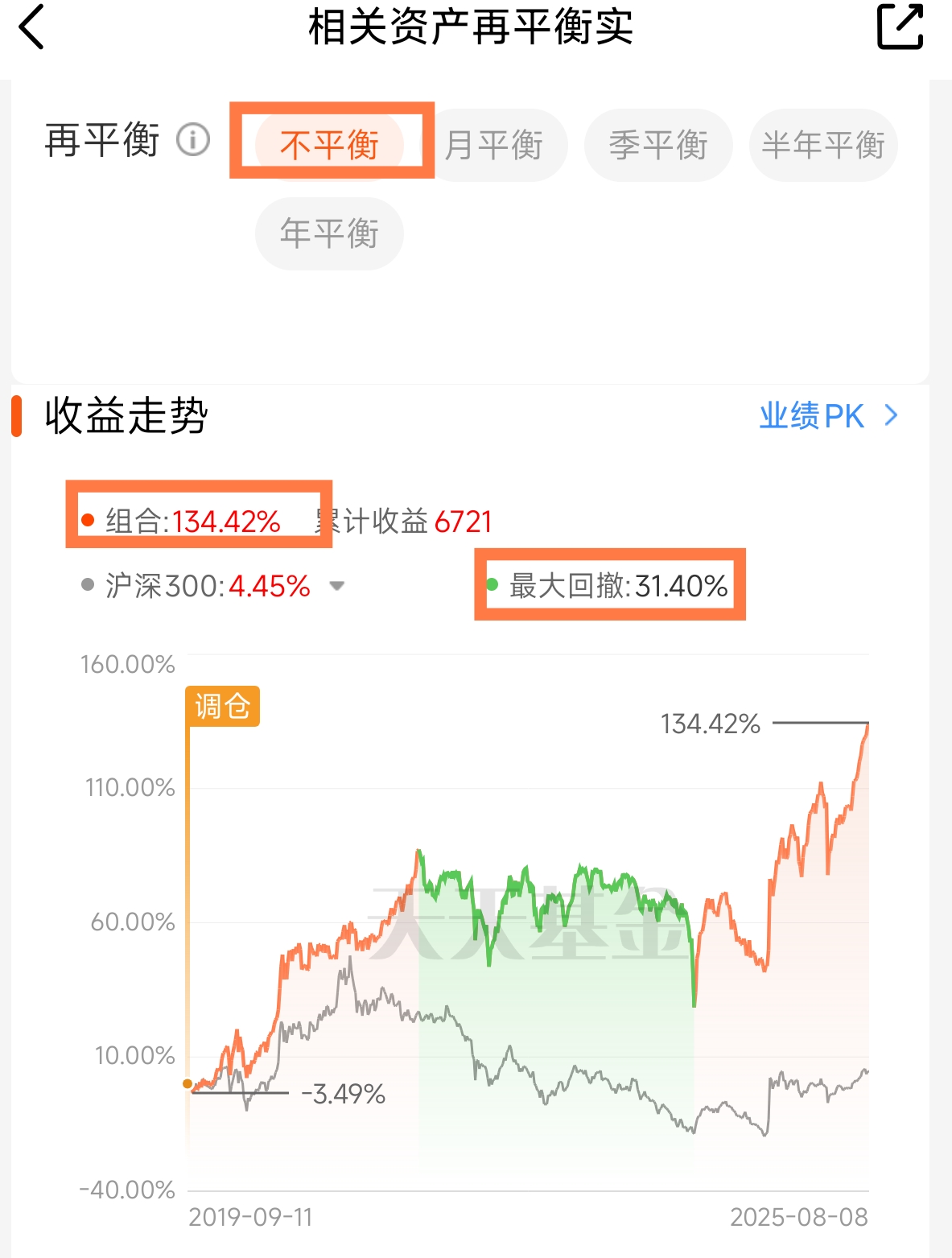Choose the 年平衡 rebalancing option
The height and width of the screenshot is (1258, 952).
click(x=329, y=233)
